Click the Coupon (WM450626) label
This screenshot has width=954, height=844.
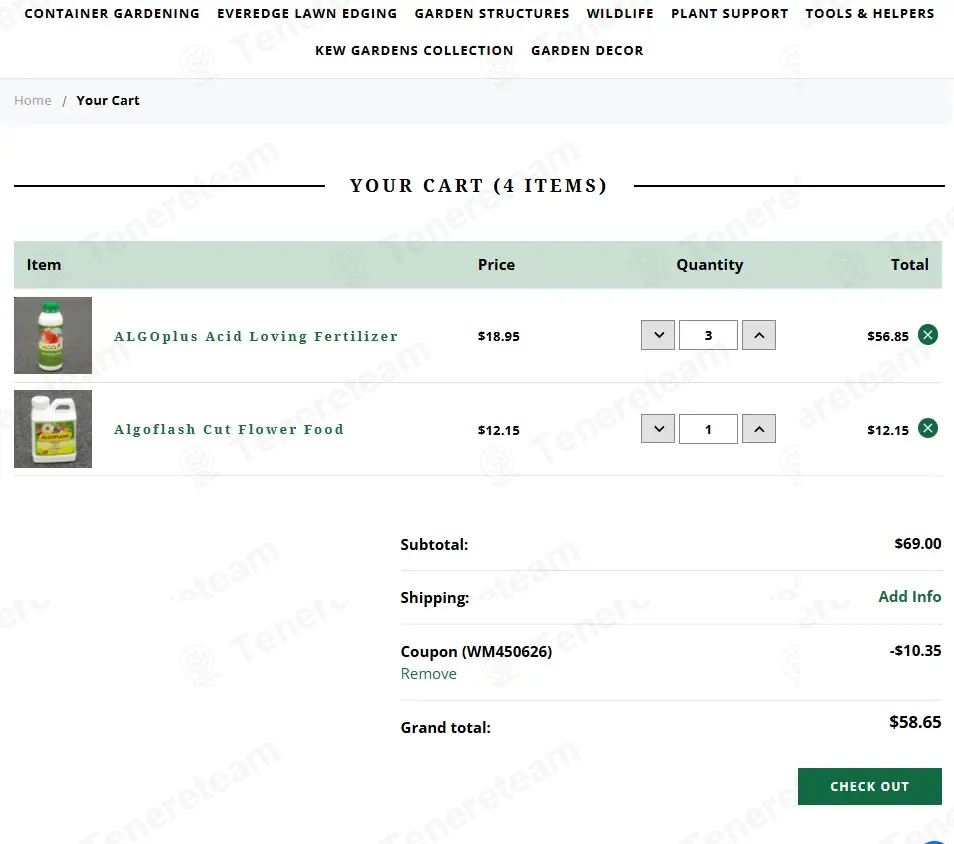click(x=476, y=652)
